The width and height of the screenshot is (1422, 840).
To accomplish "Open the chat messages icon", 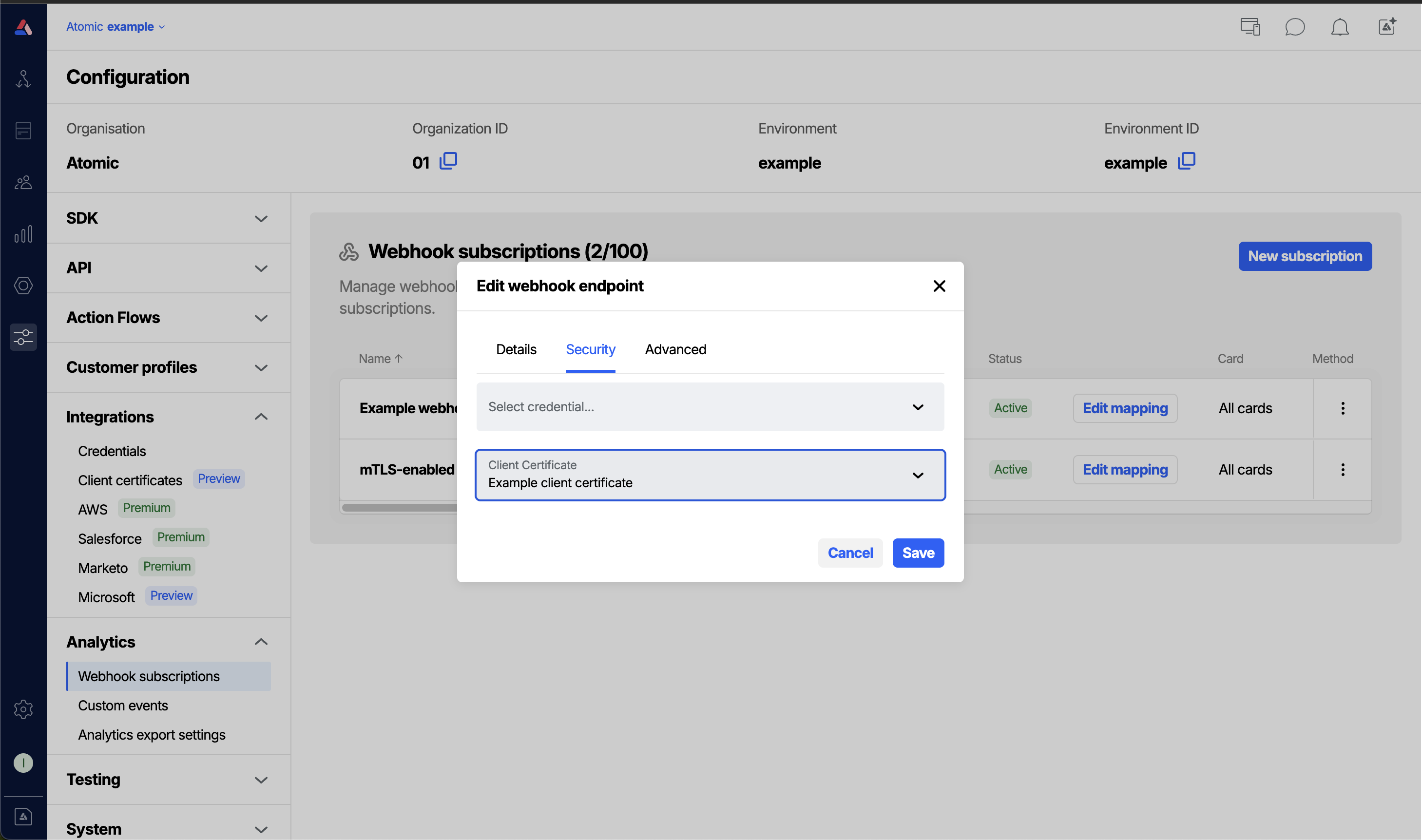I will [1295, 27].
